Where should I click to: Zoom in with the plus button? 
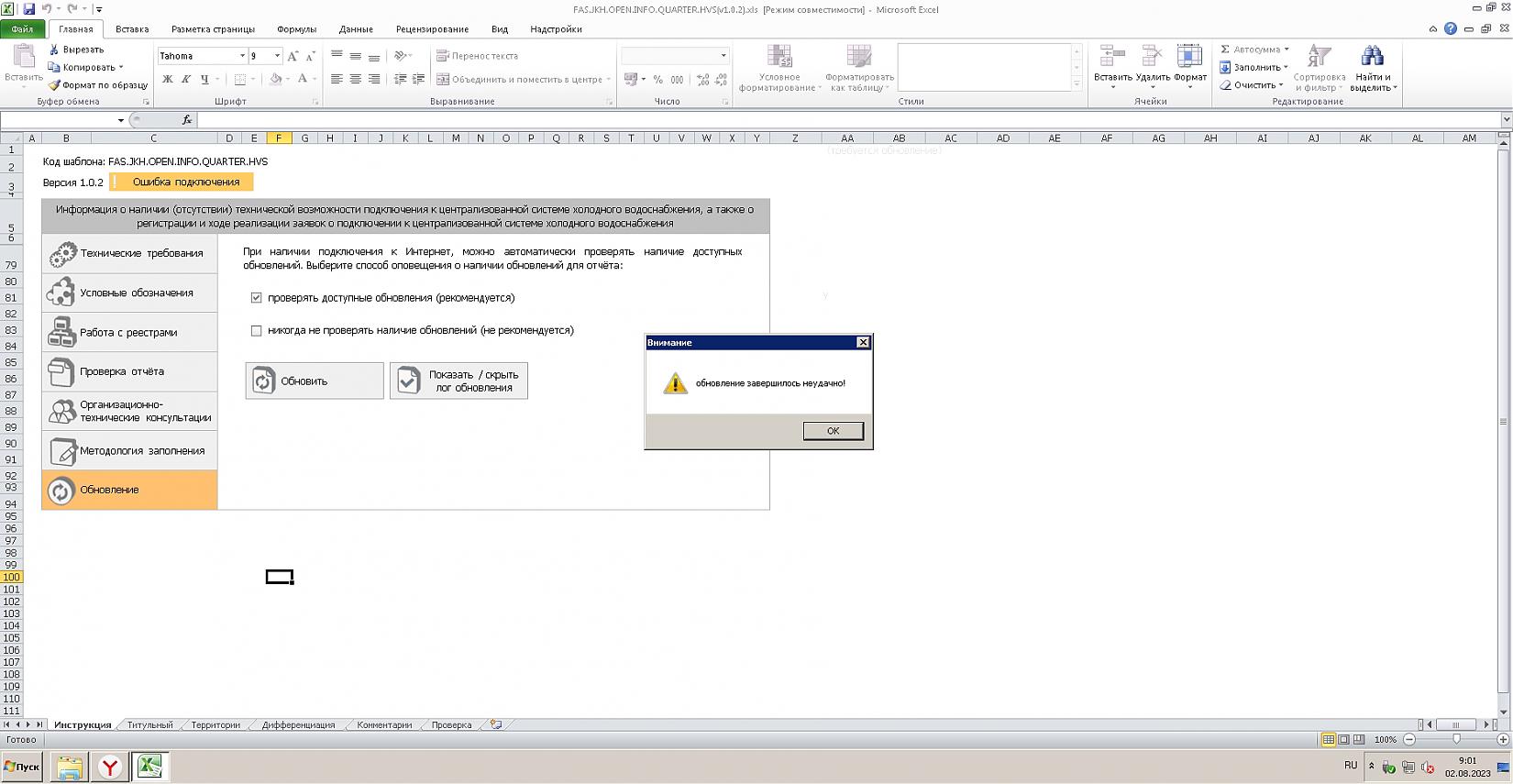click(1503, 739)
